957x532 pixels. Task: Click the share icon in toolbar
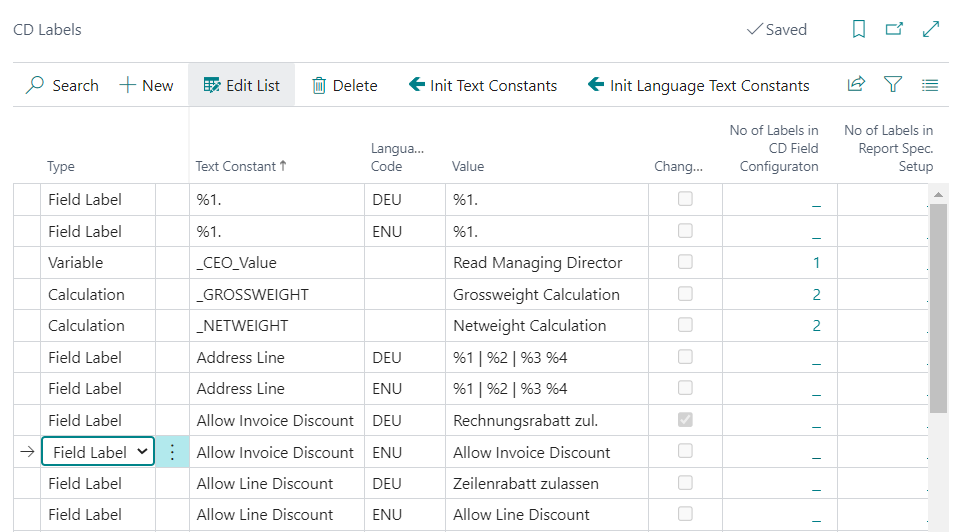856,84
